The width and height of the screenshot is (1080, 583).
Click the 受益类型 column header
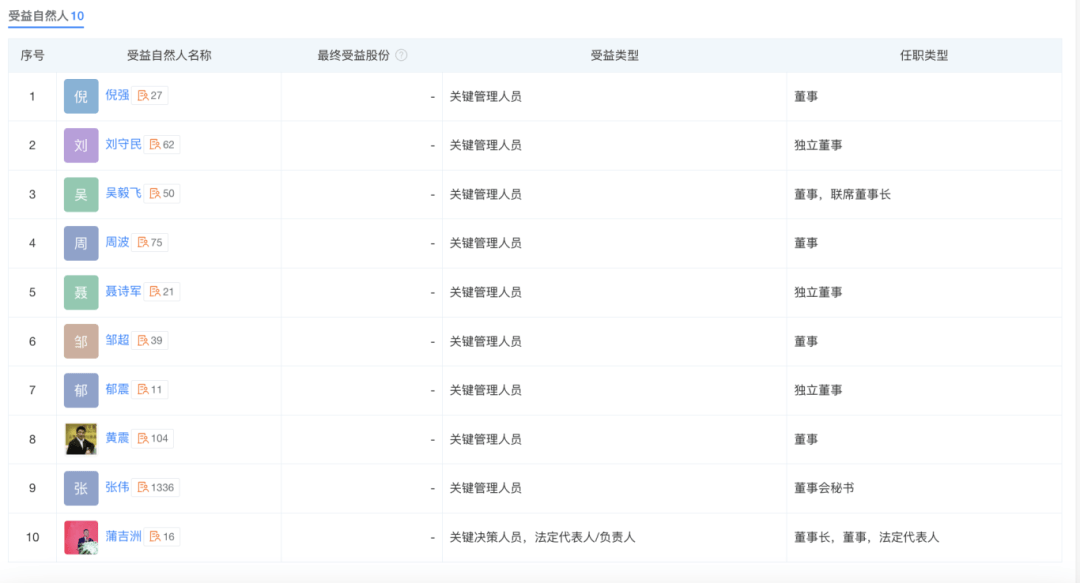click(x=614, y=55)
